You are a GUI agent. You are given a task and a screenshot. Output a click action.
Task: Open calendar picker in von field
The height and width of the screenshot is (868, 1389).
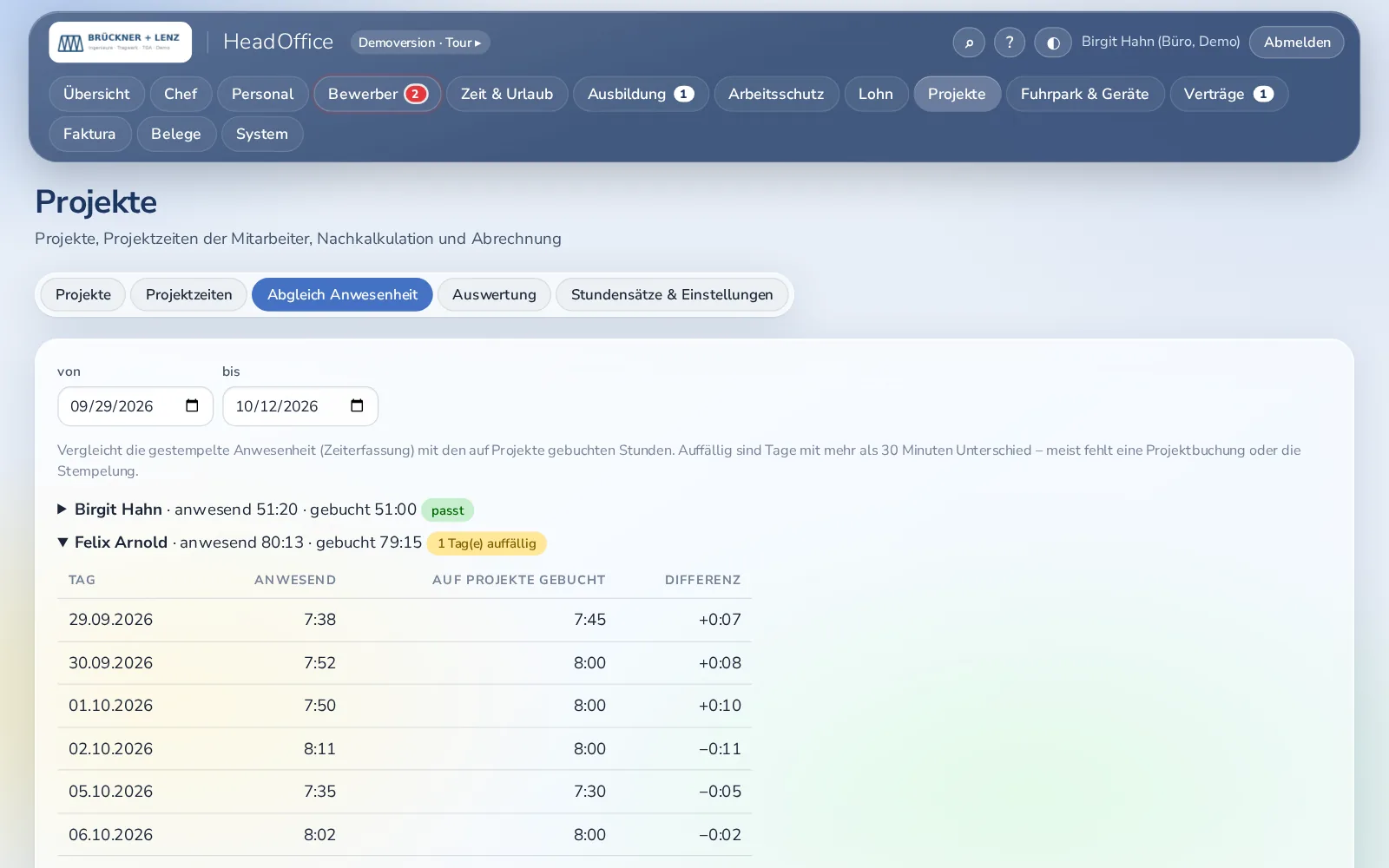click(x=192, y=406)
